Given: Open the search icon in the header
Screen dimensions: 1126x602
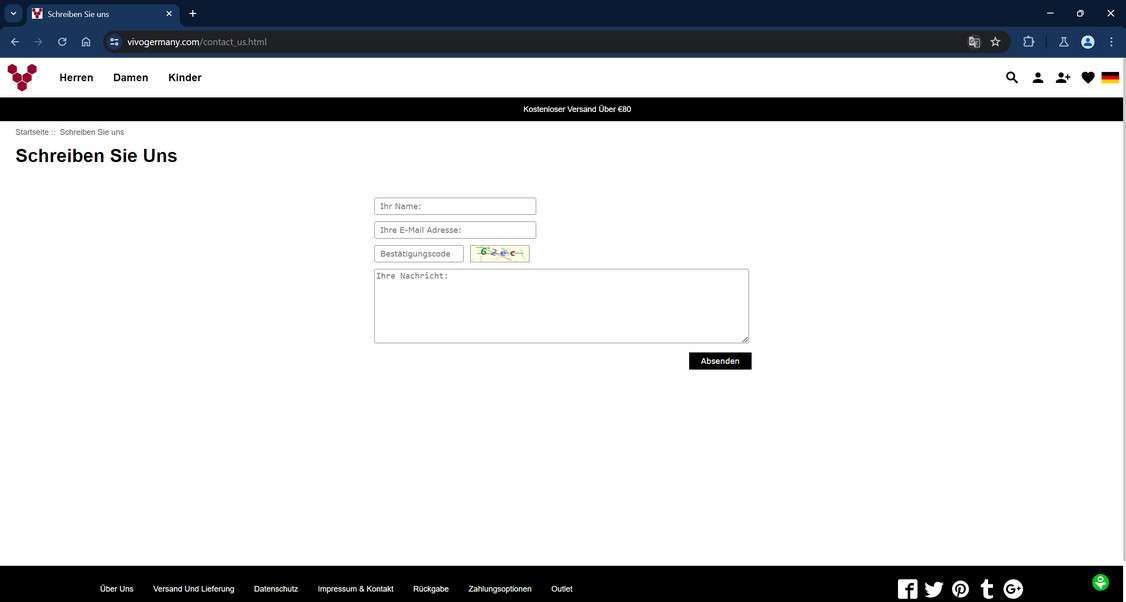Looking at the screenshot, I should click(x=1012, y=77).
